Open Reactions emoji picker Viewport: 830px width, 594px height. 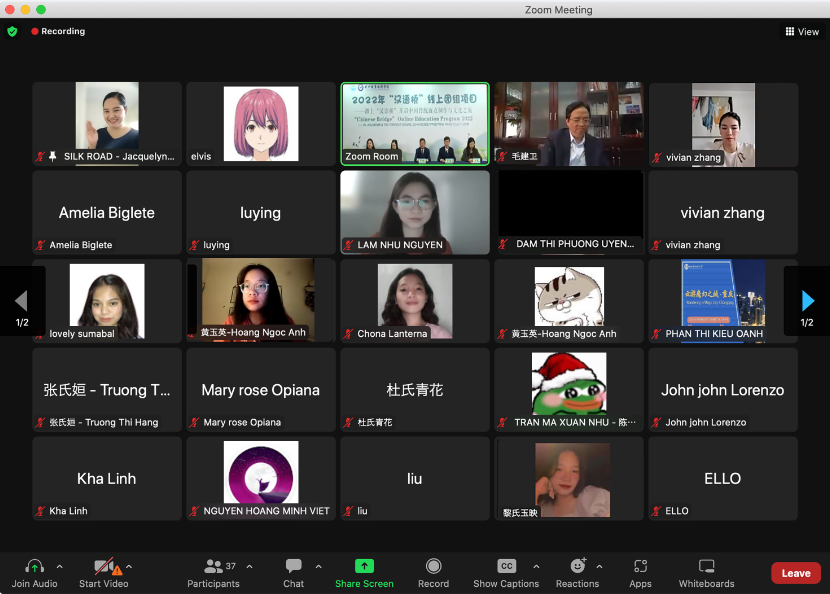tap(577, 567)
